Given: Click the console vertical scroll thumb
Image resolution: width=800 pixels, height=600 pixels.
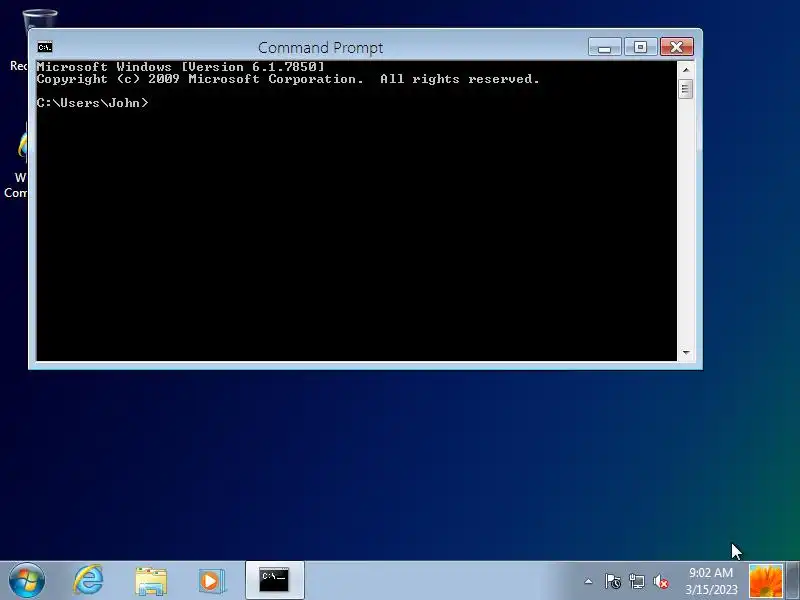Looking at the screenshot, I should 686,89.
